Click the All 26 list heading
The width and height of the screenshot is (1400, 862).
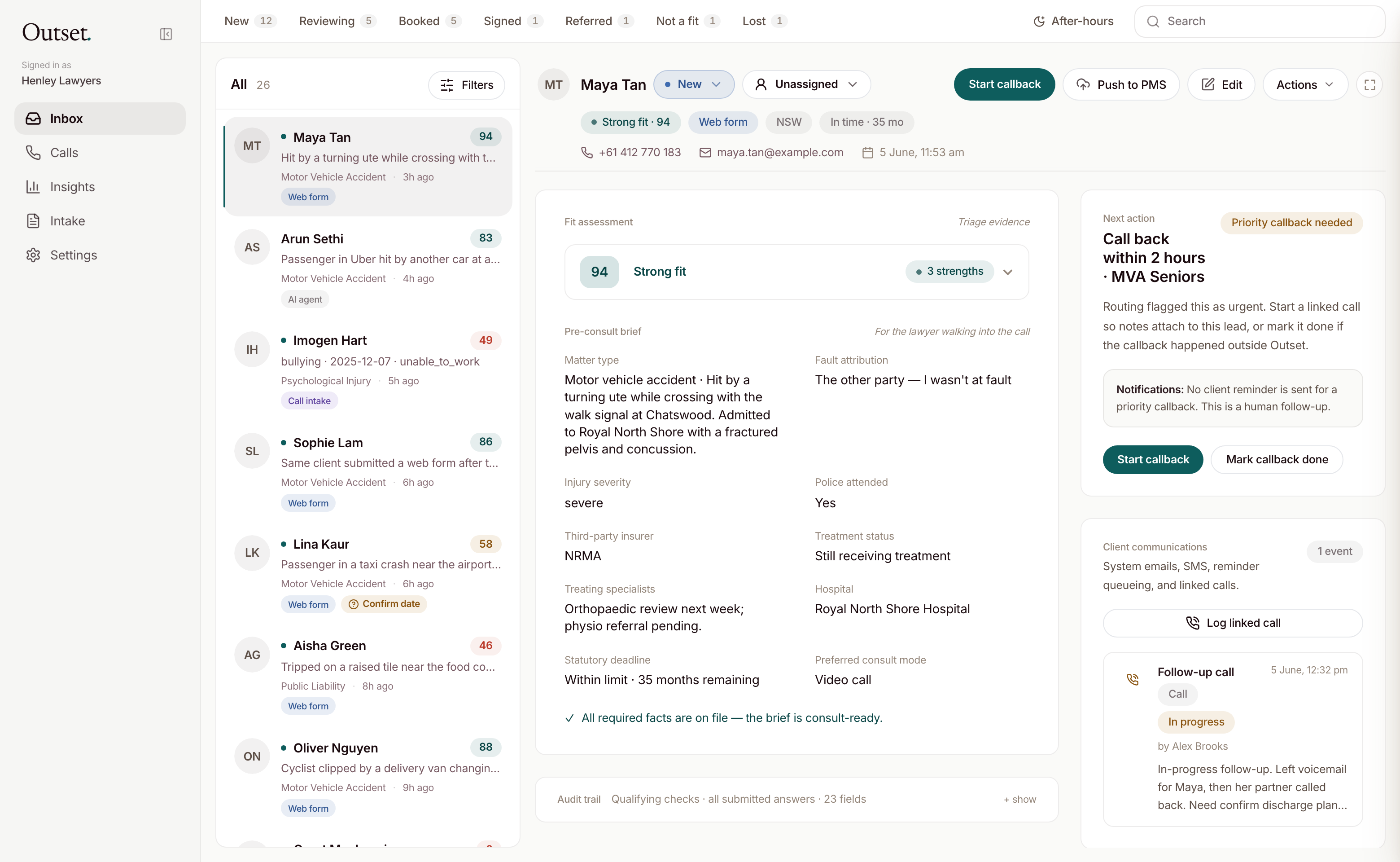[x=250, y=85]
